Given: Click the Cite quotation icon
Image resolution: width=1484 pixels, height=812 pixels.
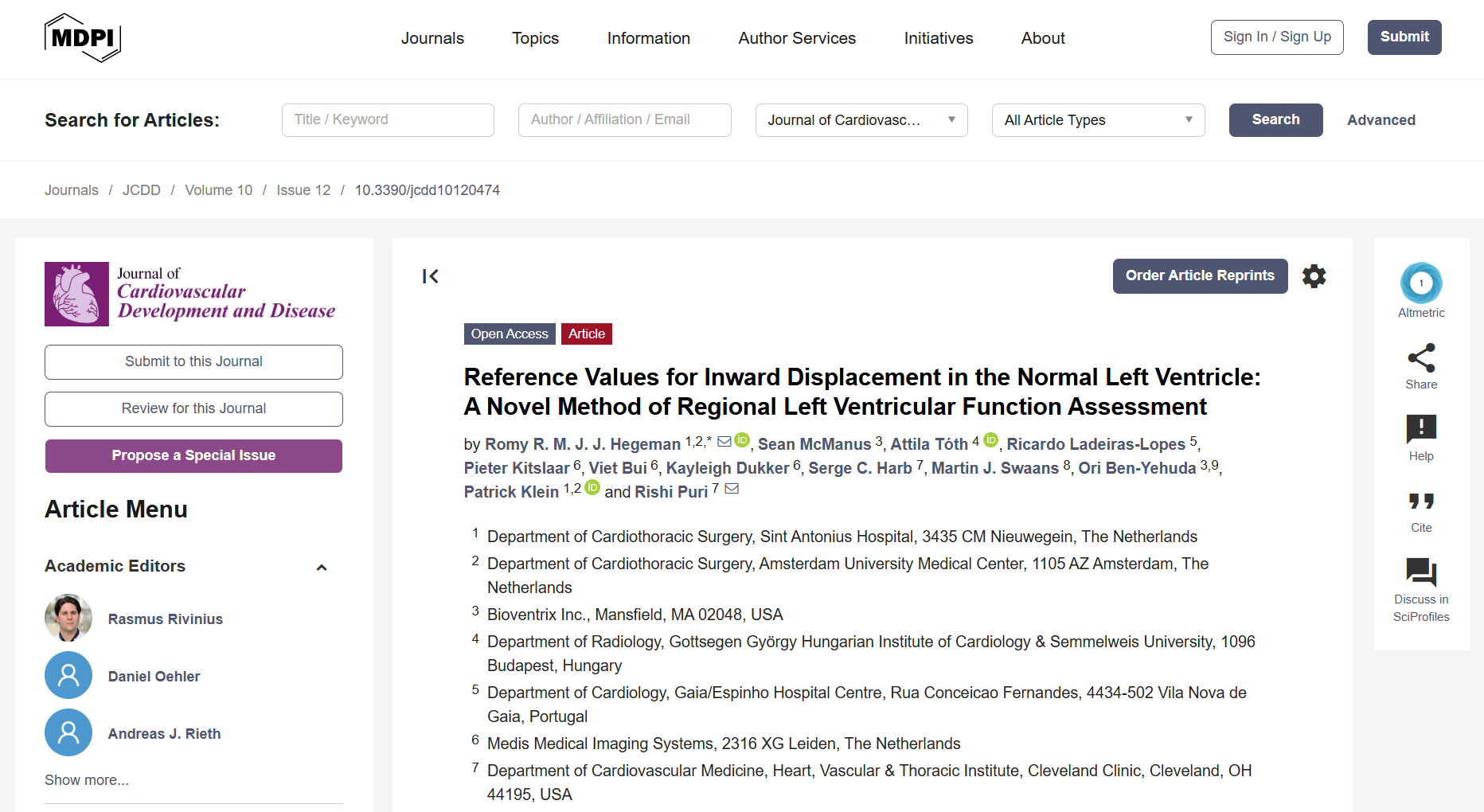Looking at the screenshot, I should [1421, 502].
